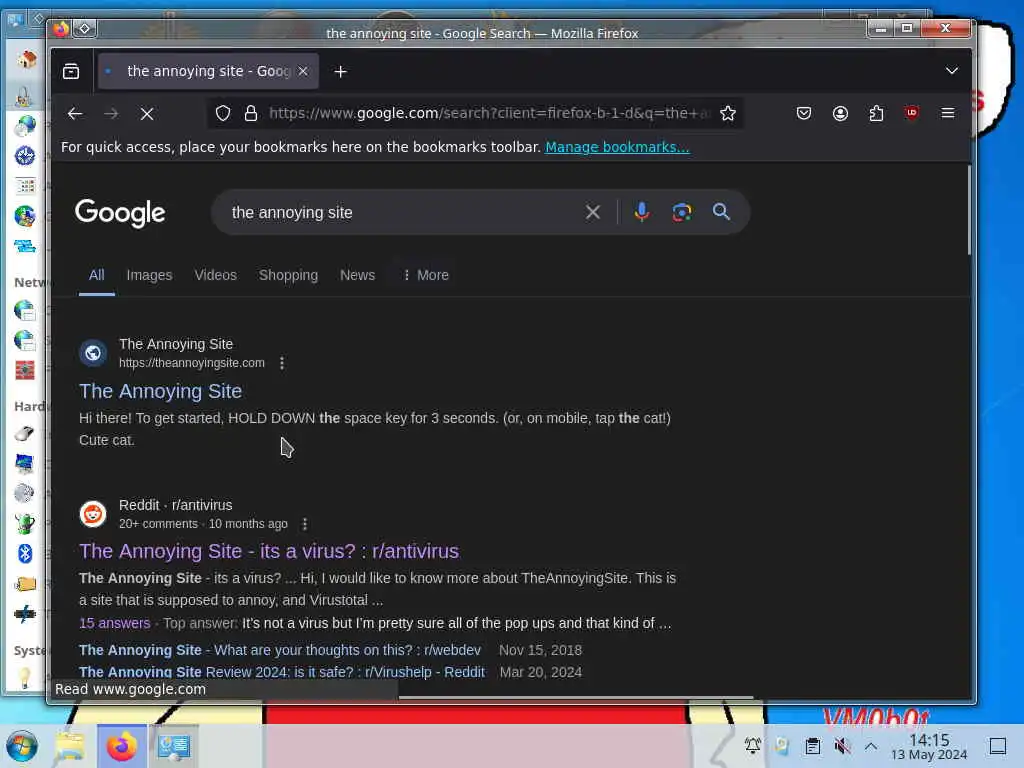This screenshot has height=768, width=1024.
Task: Open r/Virushelp Review 2024 link
Action: coord(282,672)
